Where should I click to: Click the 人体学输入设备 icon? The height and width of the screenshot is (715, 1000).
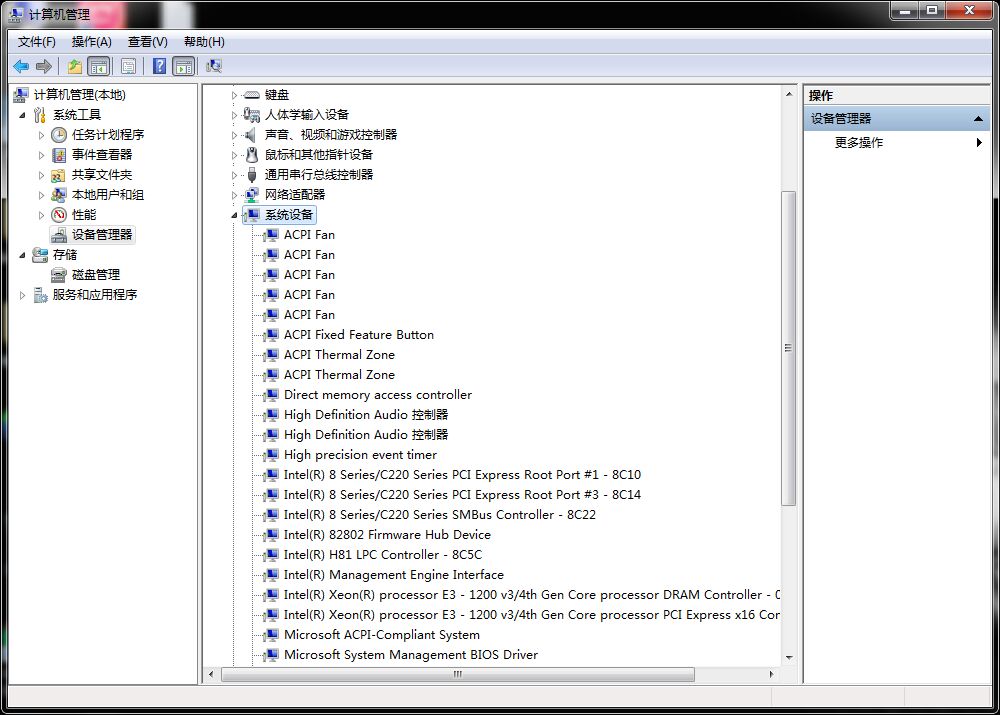pyautogui.click(x=252, y=115)
